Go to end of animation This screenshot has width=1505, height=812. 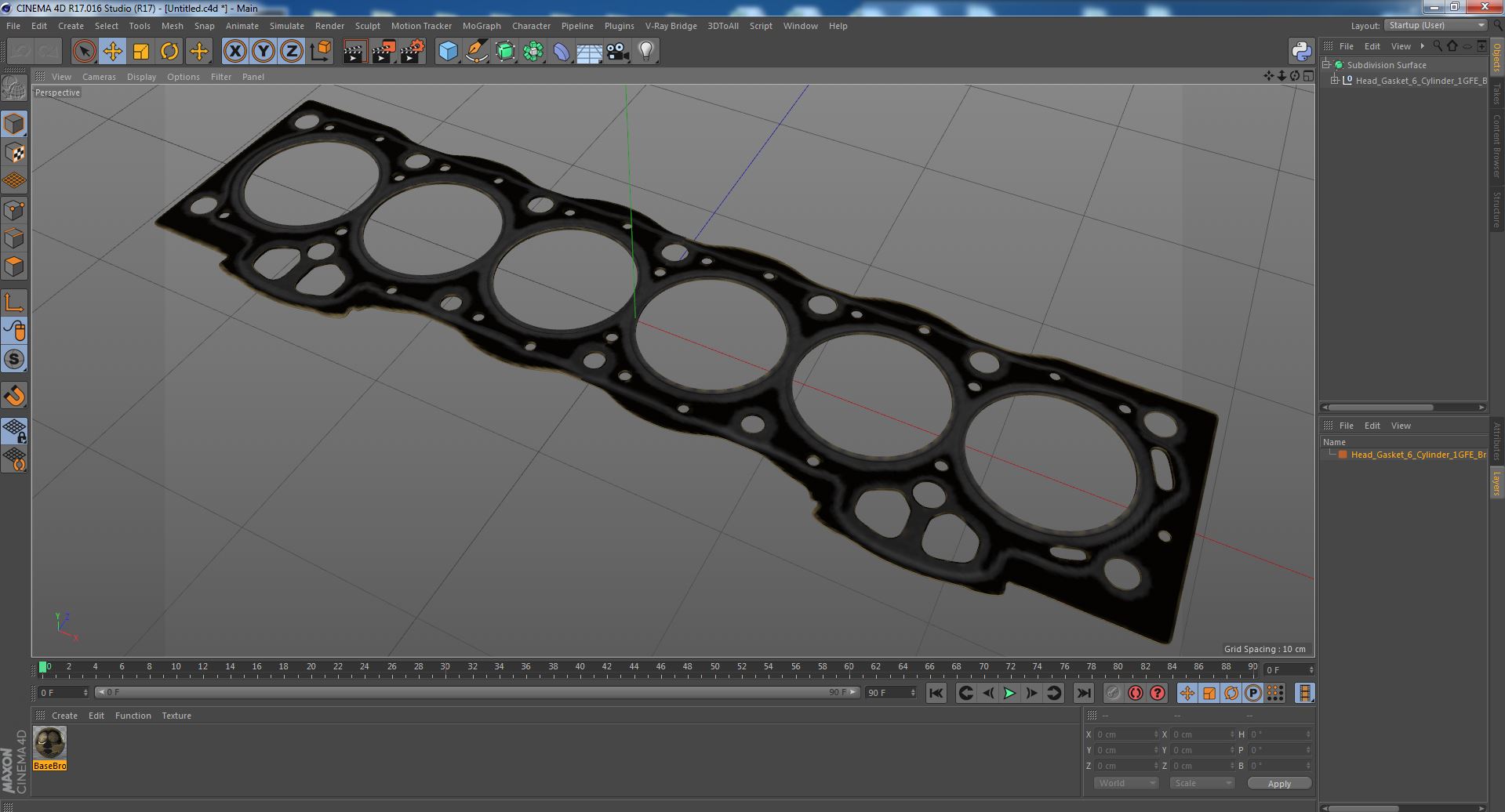click(1083, 693)
